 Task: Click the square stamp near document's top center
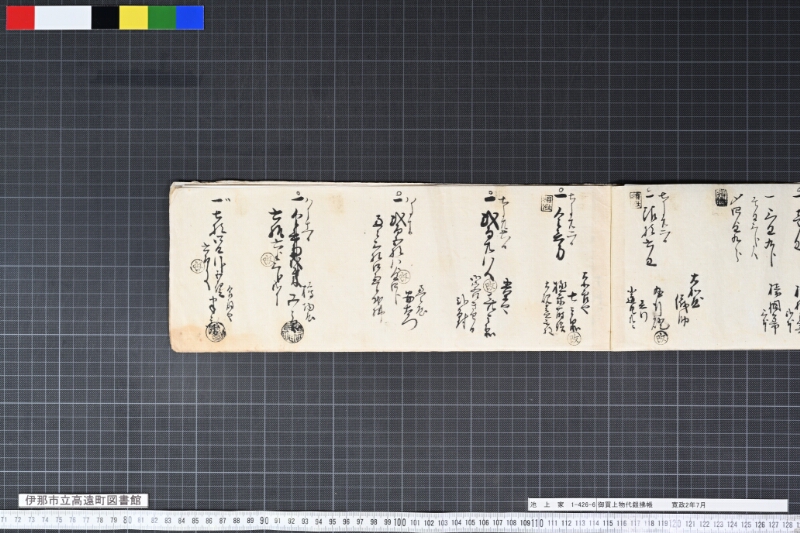coord(547,204)
